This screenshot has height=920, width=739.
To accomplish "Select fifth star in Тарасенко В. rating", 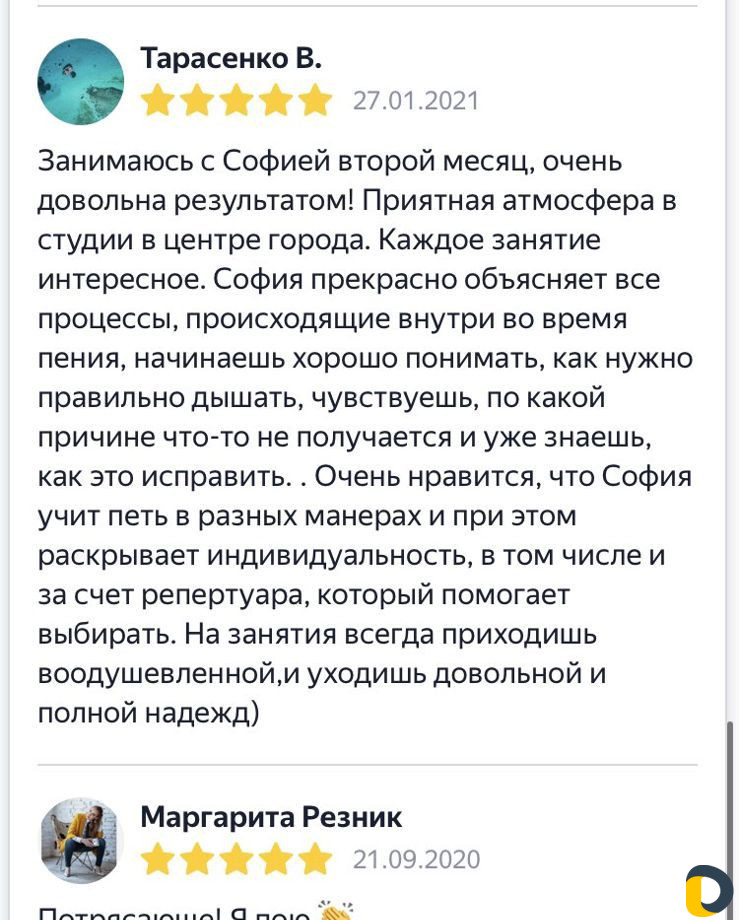I will pyautogui.click(x=315, y=100).
